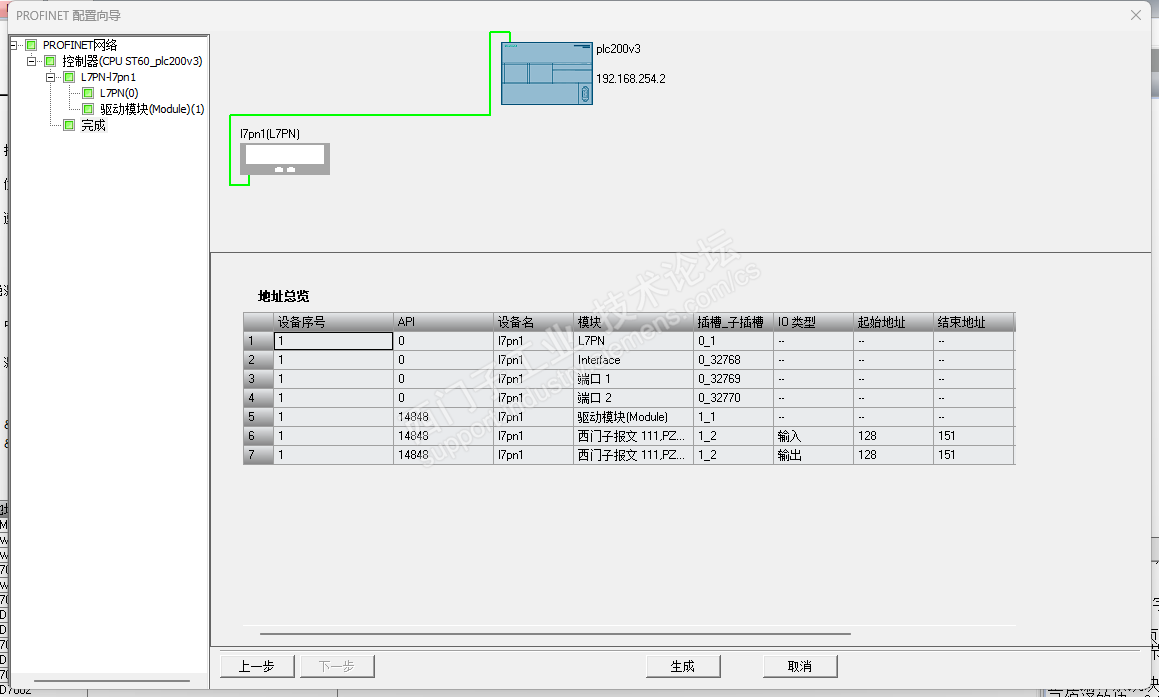Click the IP address 192.168.254.2 label
Viewport: 1159px width, 697px height.
click(631, 78)
